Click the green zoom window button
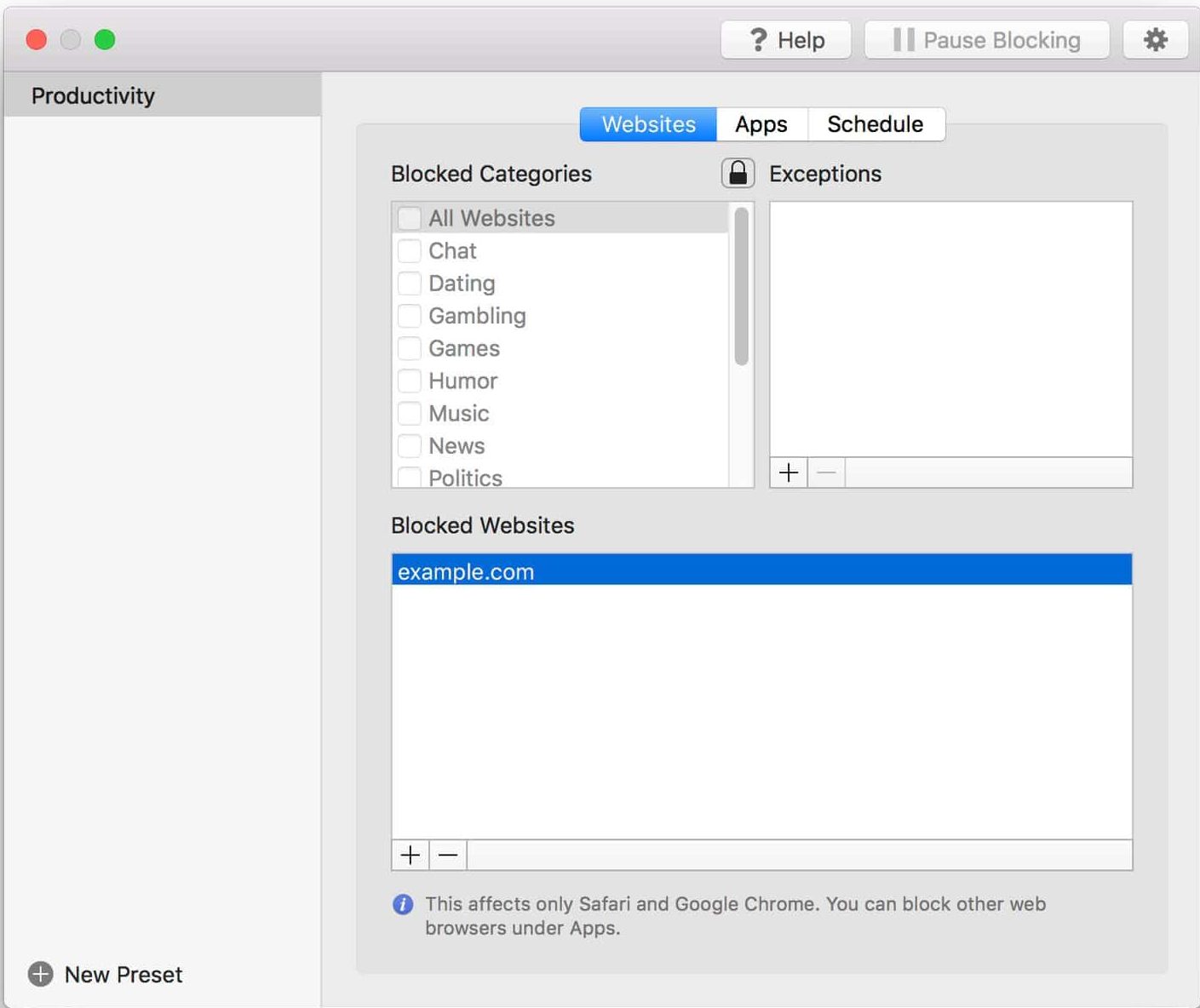Viewport: 1200px width, 1008px height. tap(105, 40)
